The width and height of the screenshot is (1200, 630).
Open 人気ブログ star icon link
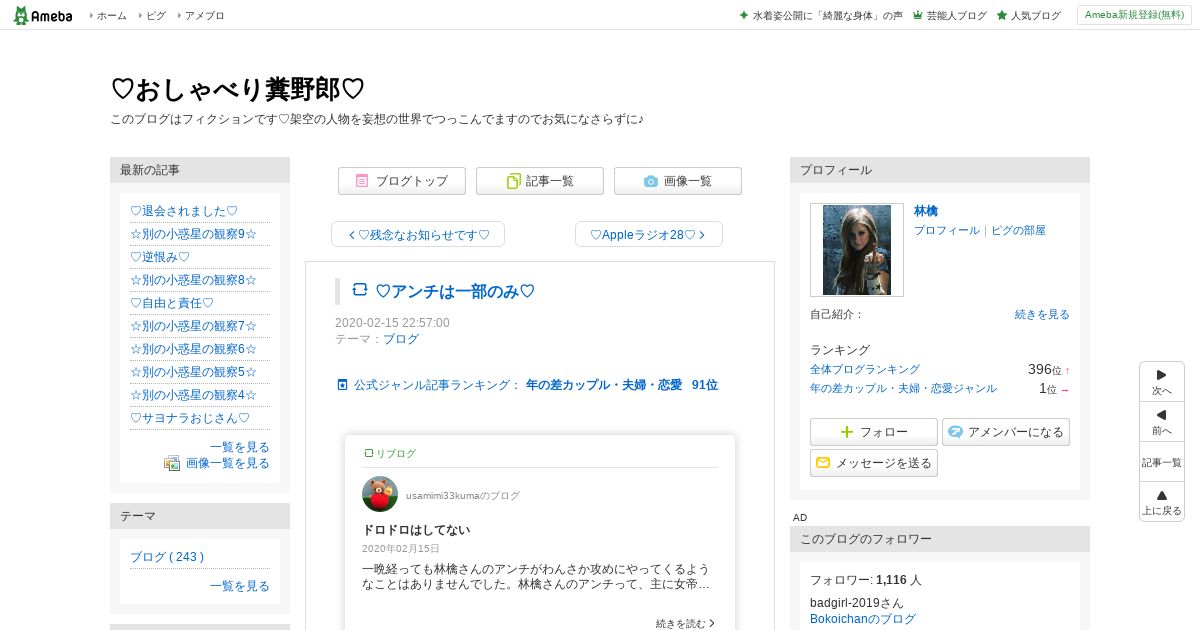point(1001,16)
